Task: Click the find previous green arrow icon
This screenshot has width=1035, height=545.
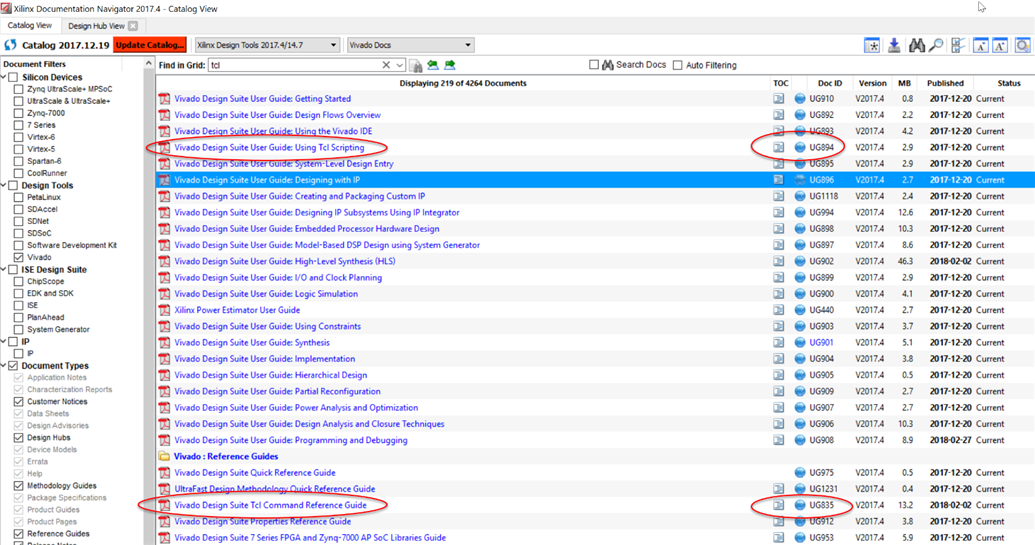Action: click(x=433, y=65)
